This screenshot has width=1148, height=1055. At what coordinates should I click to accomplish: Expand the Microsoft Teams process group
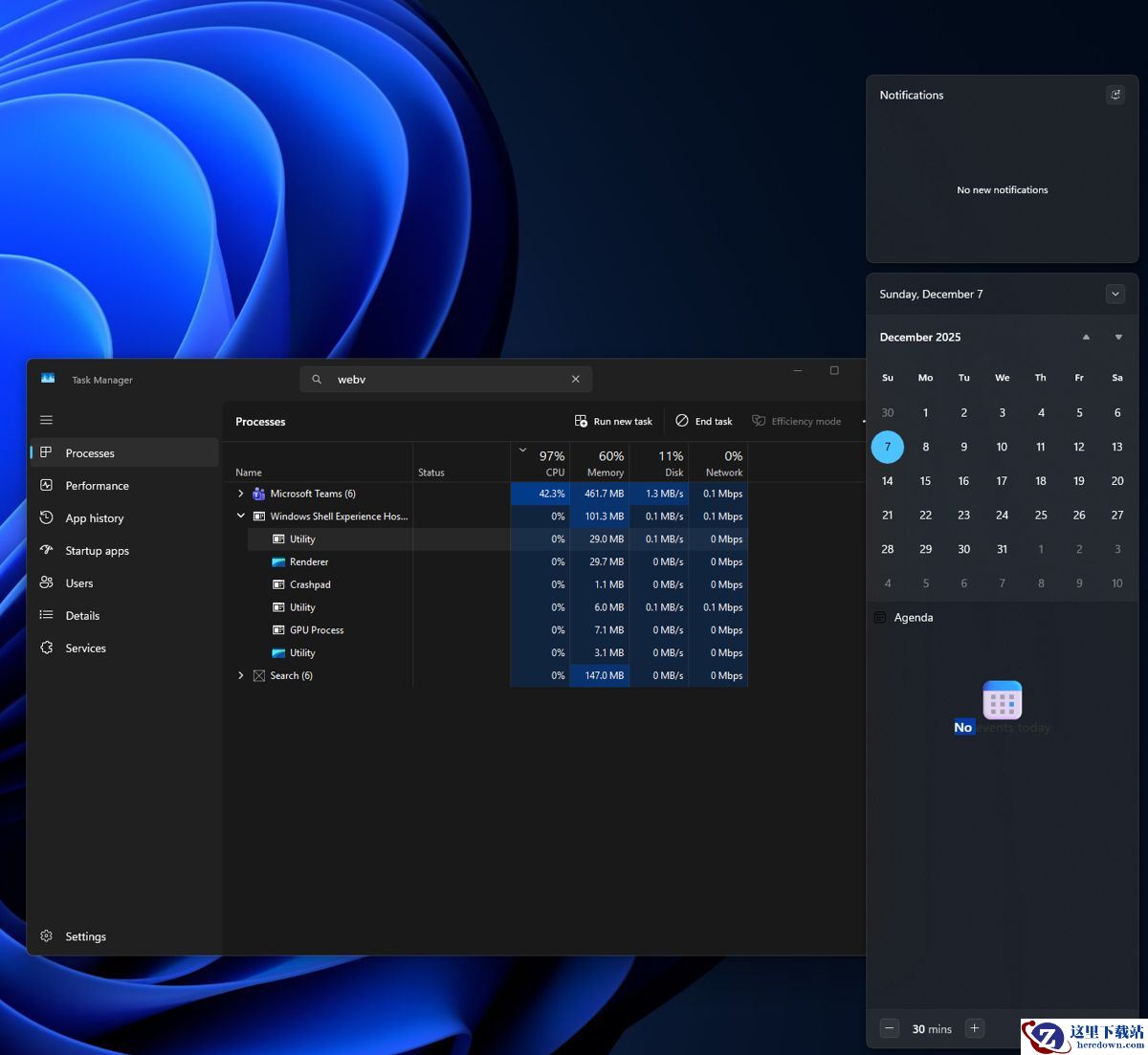(x=241, y=494)
